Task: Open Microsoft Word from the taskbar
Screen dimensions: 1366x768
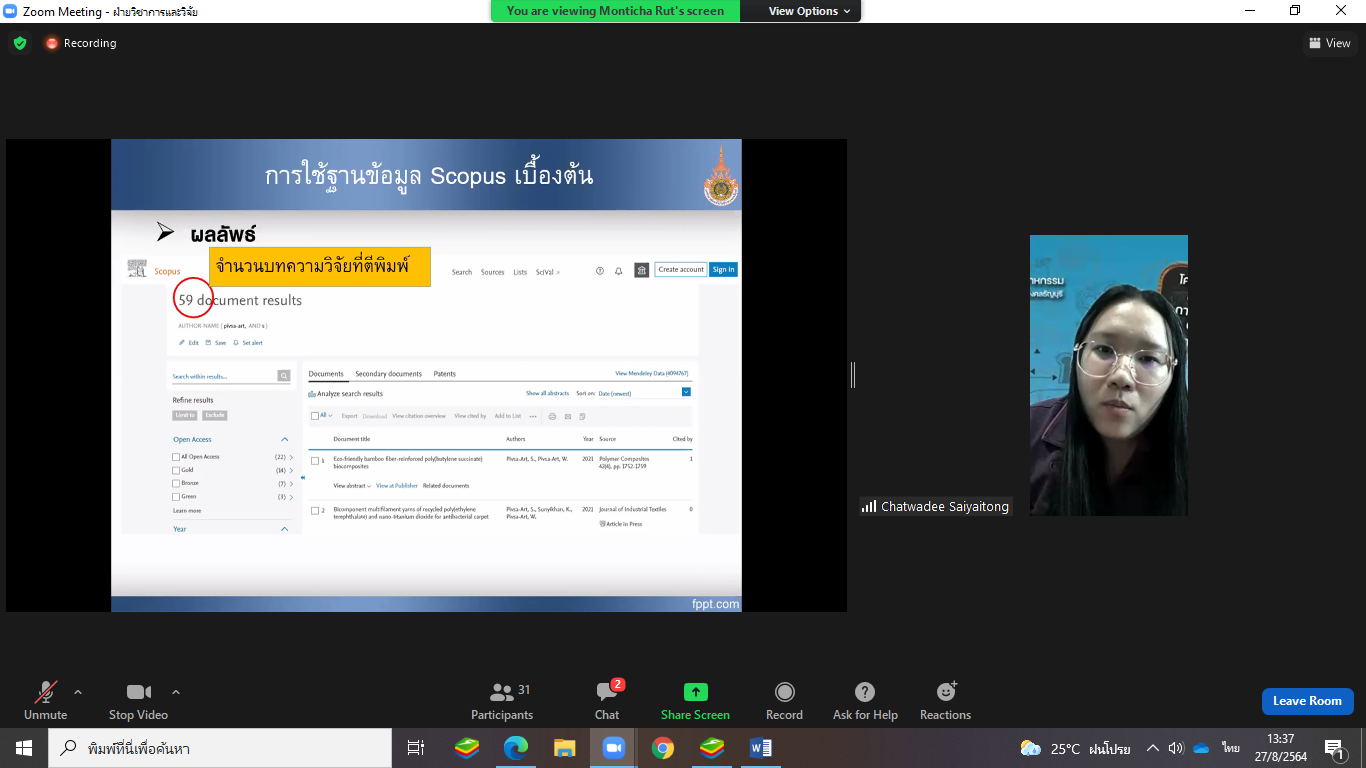Action: pyautogui.click(x=760, y=748)
